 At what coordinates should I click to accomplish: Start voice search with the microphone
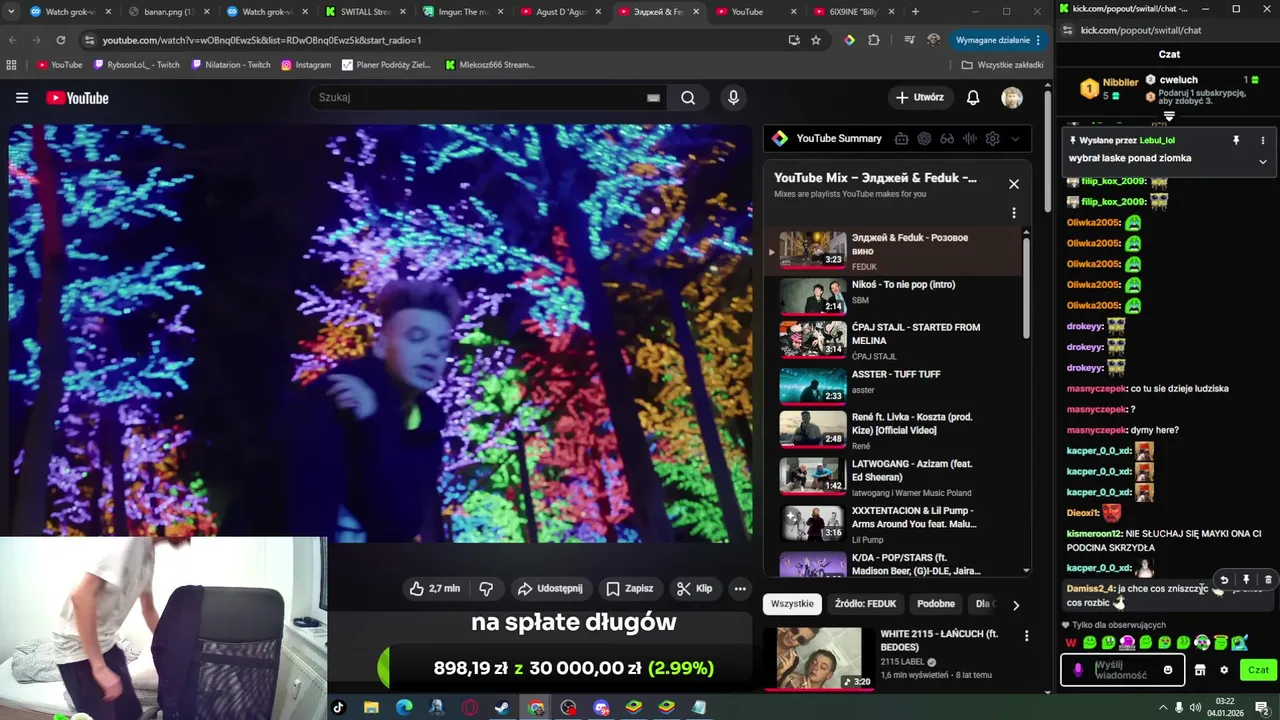(x=733, y=98)
